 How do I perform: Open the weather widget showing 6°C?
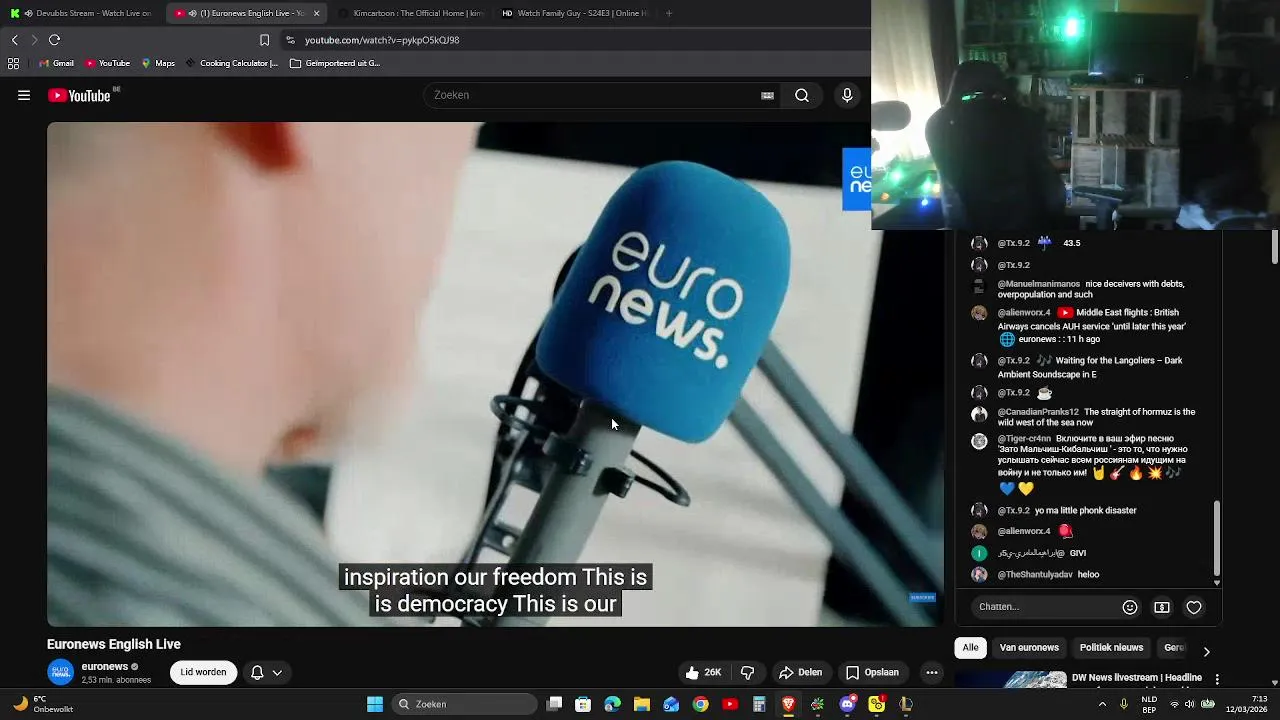pyautogui.click(x=44, y=704)
